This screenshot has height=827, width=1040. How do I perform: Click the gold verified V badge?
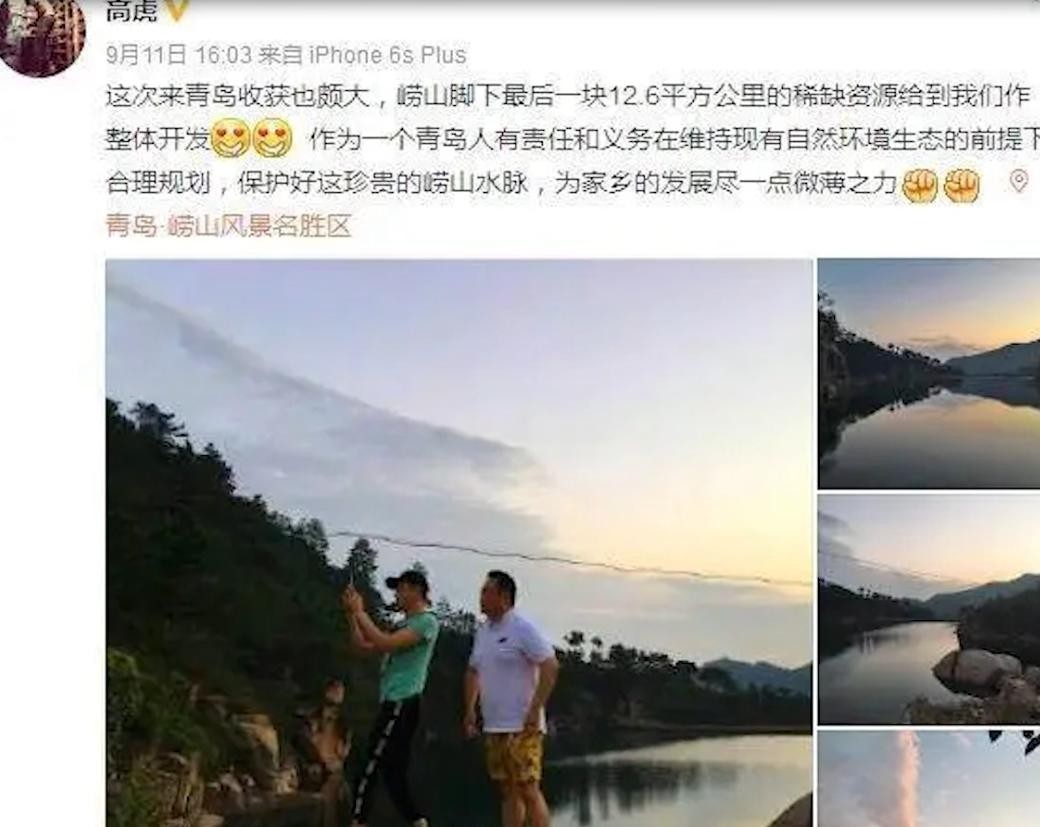click(176, 9)
